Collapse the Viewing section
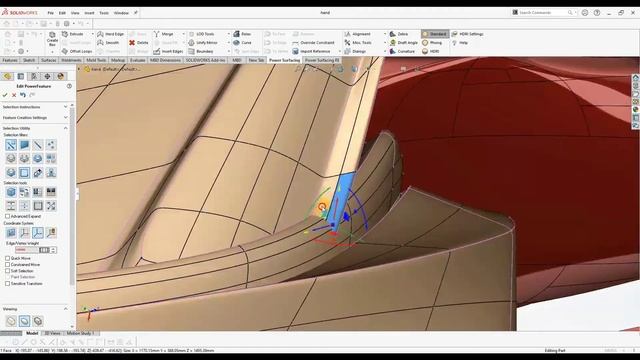The image size is (640, 360). pyautogui.click(x=65, y=309)
